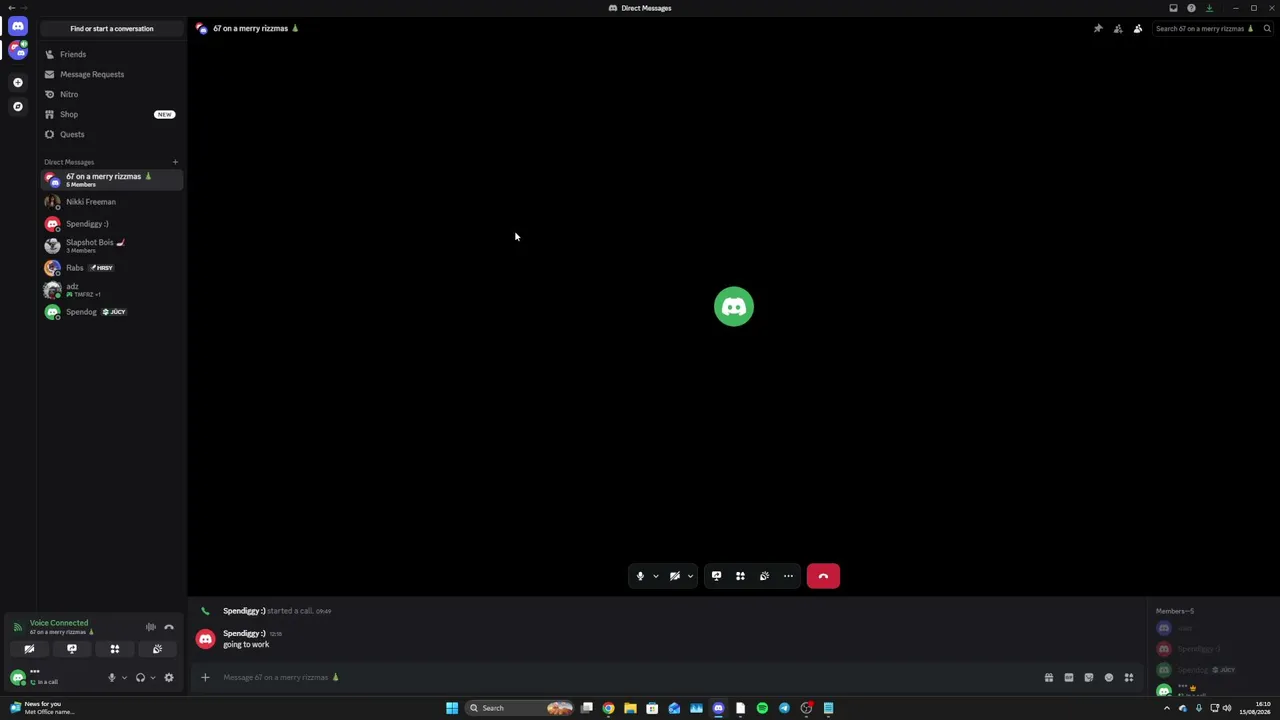The height and width of the screenshot is (720, 1280).
Task: Open soundboard from the voice panel
Action: (x=157, y=649)
